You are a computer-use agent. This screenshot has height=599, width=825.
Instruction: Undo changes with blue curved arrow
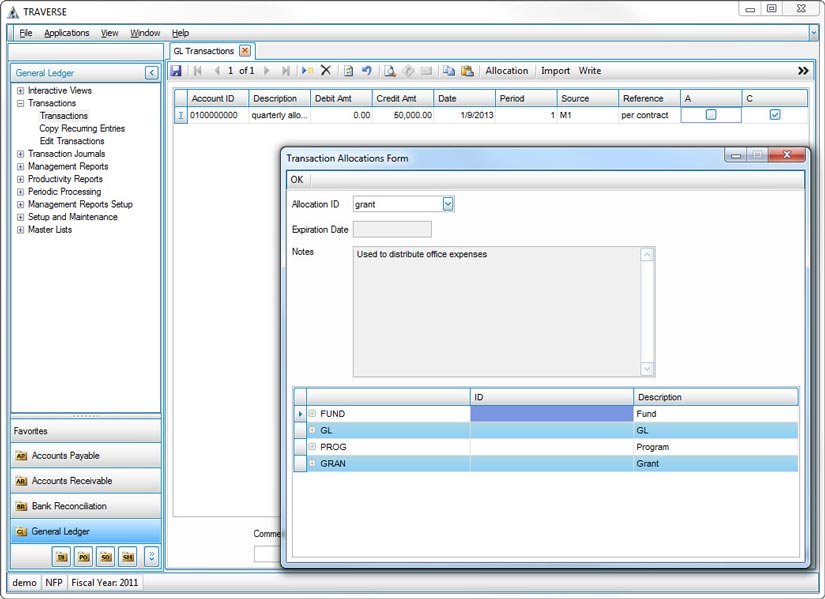click(x=367, y=70)
